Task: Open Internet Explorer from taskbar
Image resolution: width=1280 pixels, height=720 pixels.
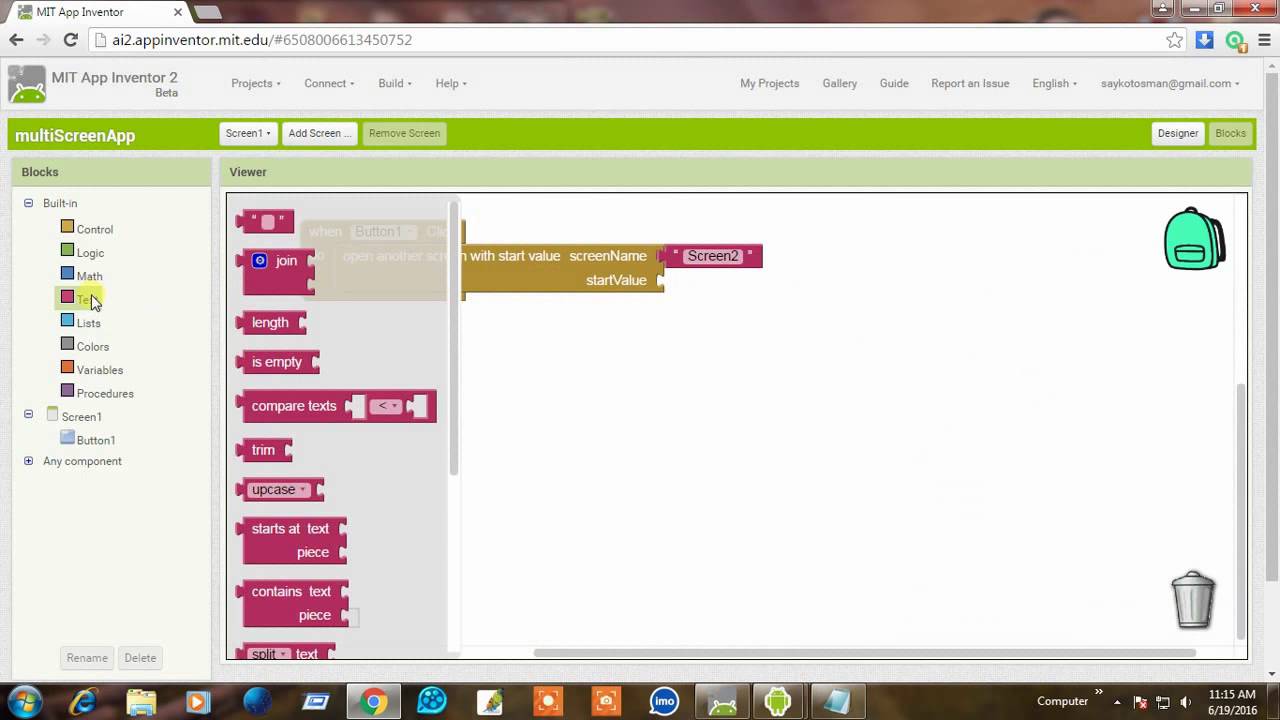Action: tap(83, 702)
